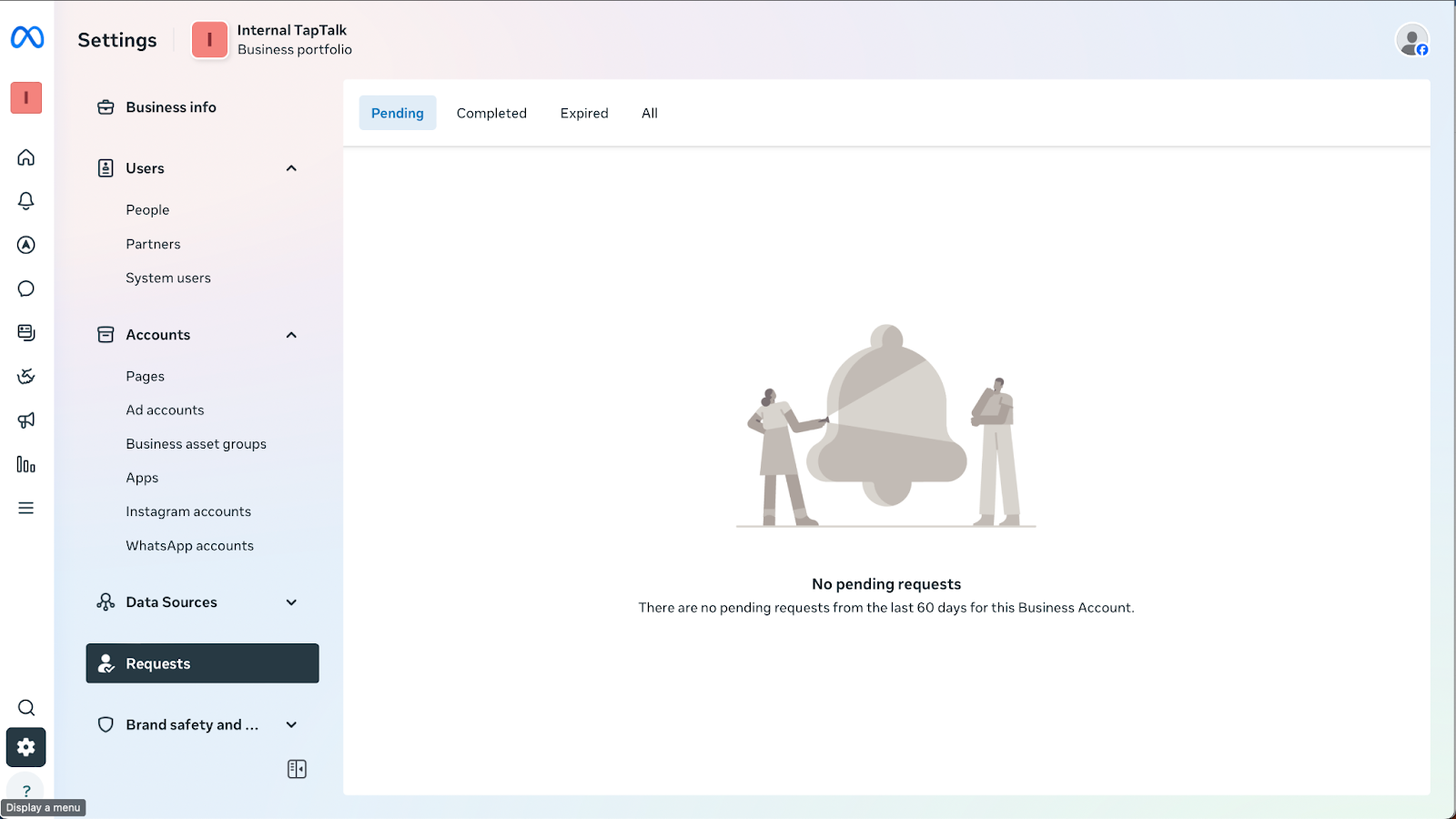Switch to the All tab
Viewport: 1456px width, 819px height.
650,113
